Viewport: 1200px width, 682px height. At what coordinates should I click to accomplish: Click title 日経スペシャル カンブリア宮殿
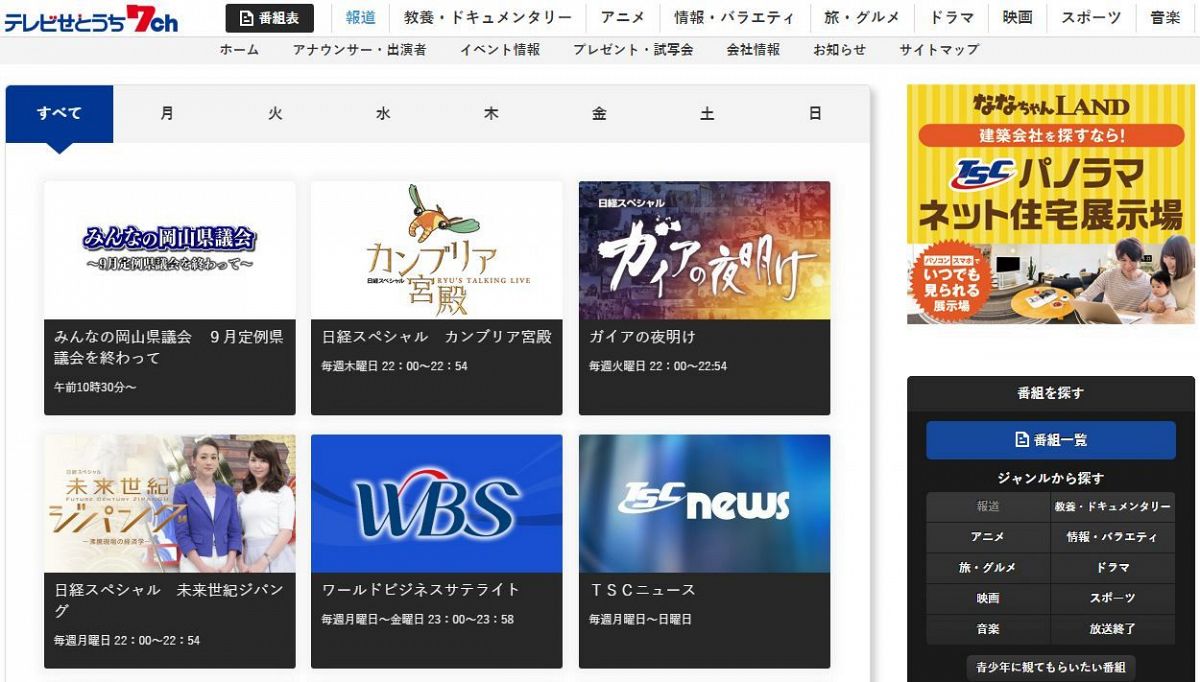pos(437,337)
